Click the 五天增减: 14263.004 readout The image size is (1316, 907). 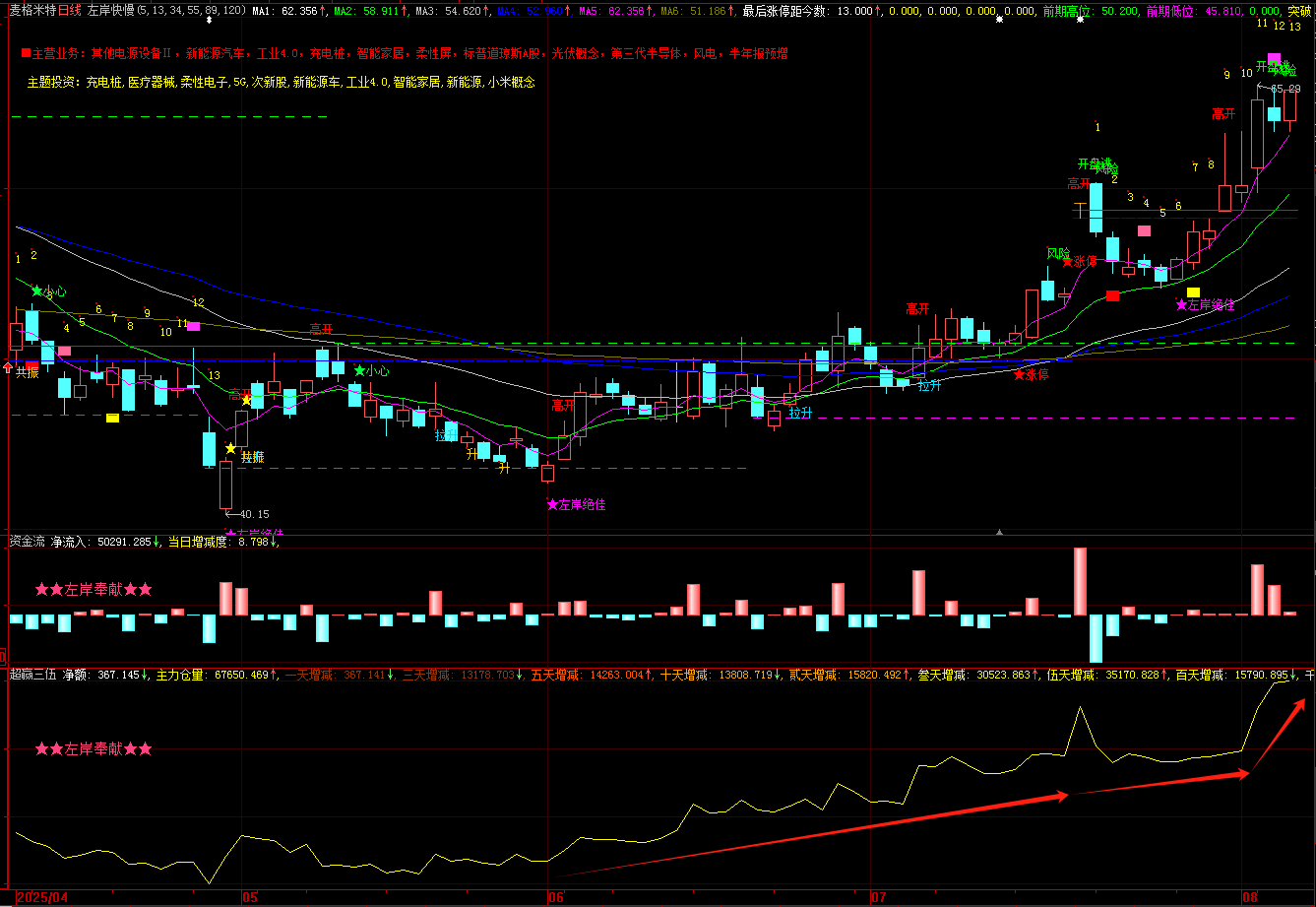pos(593,676)
